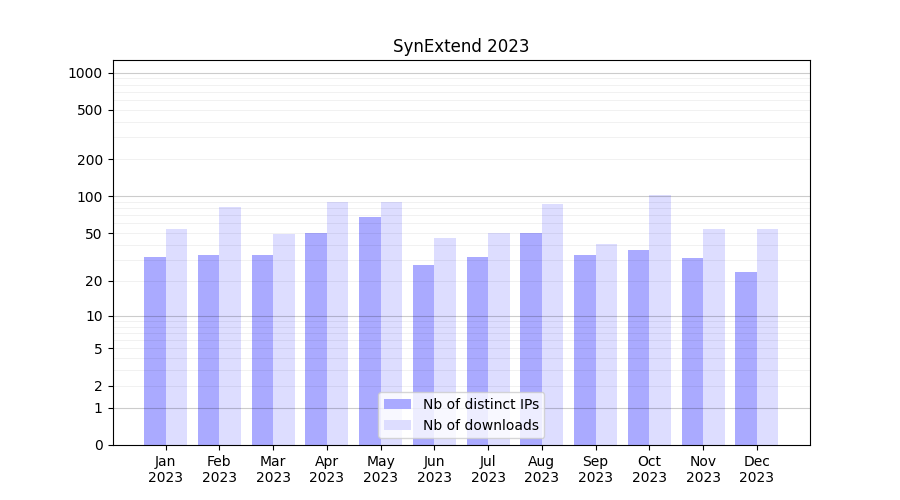Click the June 2023 downloads bar
This screenshot has height=500, width=900.
[445, 340]
